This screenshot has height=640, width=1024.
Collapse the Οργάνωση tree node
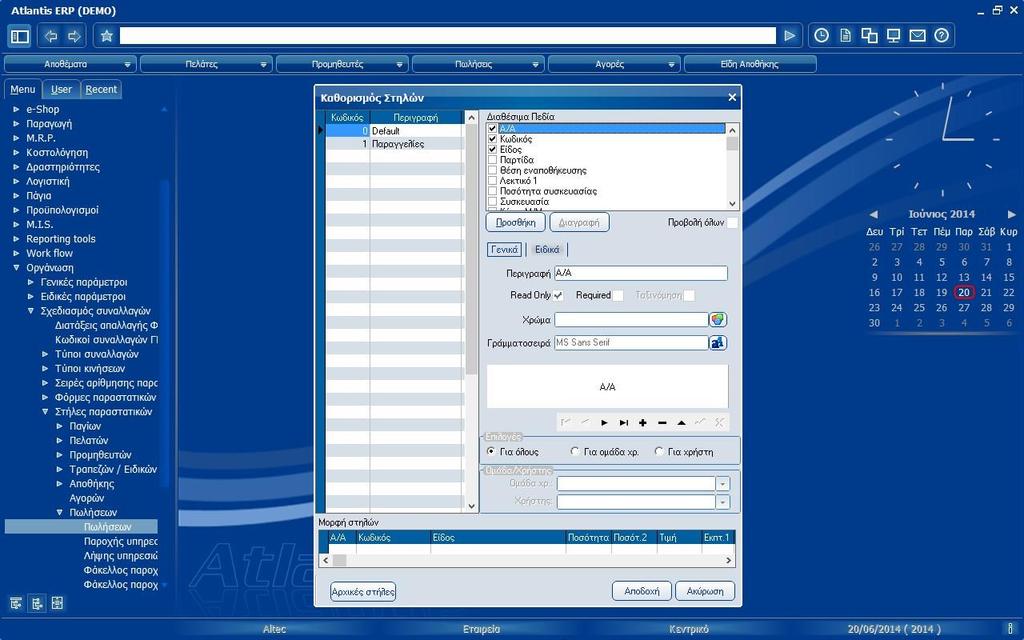click(x=16, y=268)
